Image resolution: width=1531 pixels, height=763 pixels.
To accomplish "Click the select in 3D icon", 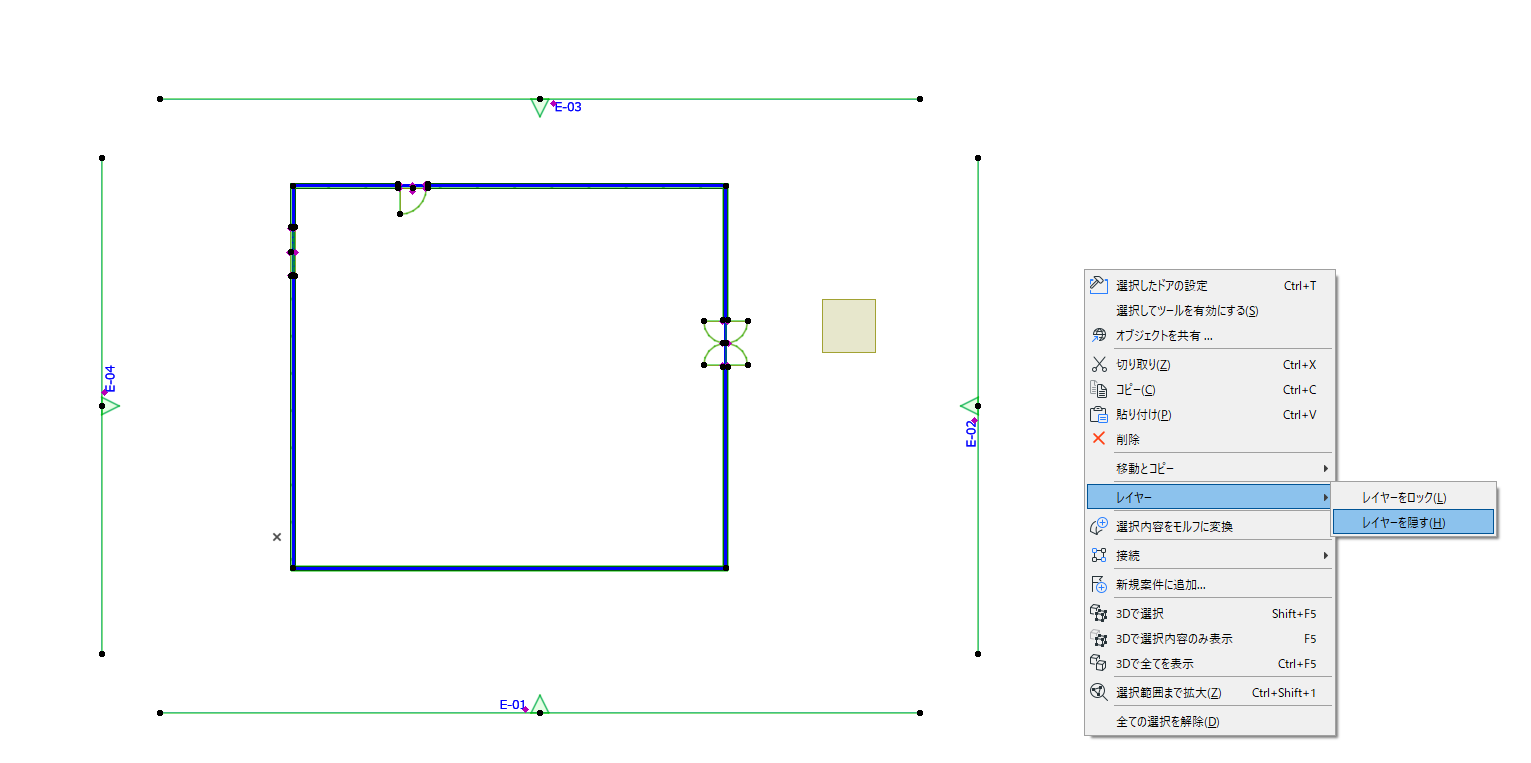I will [x=1098, y=613].
